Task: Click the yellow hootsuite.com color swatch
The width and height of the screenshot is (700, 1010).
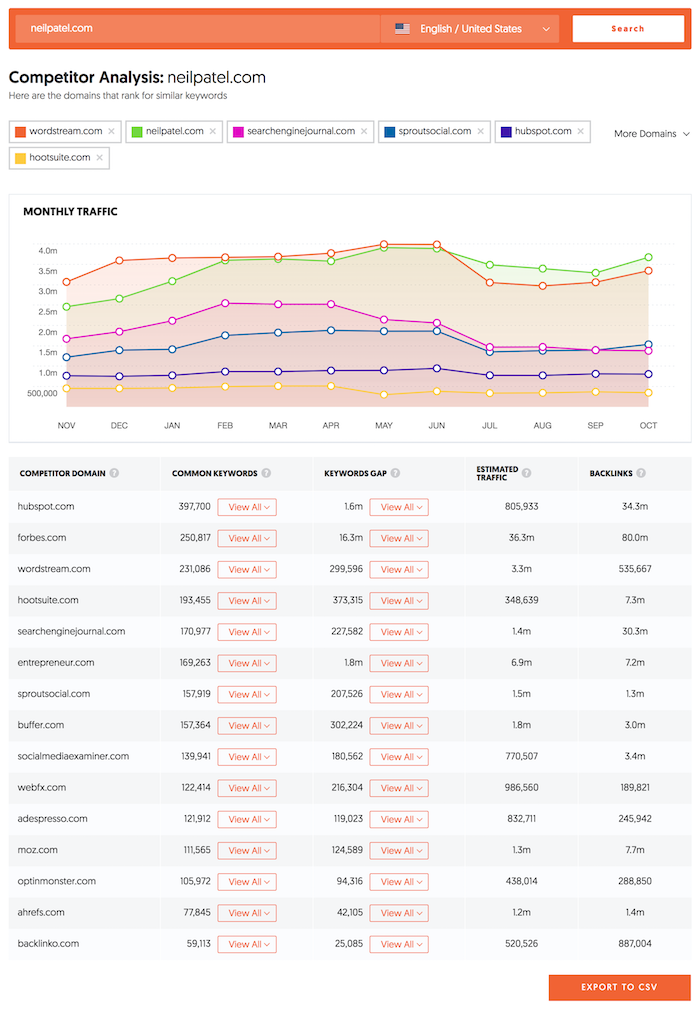Action: (20, 158)
